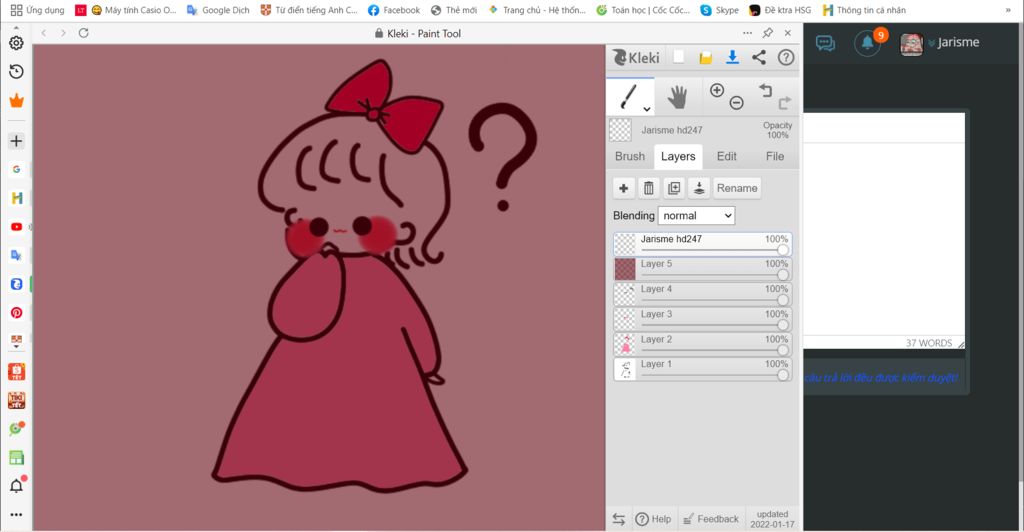
Task: Zoom in with the plus magnifier
Action: coord(716,90)
